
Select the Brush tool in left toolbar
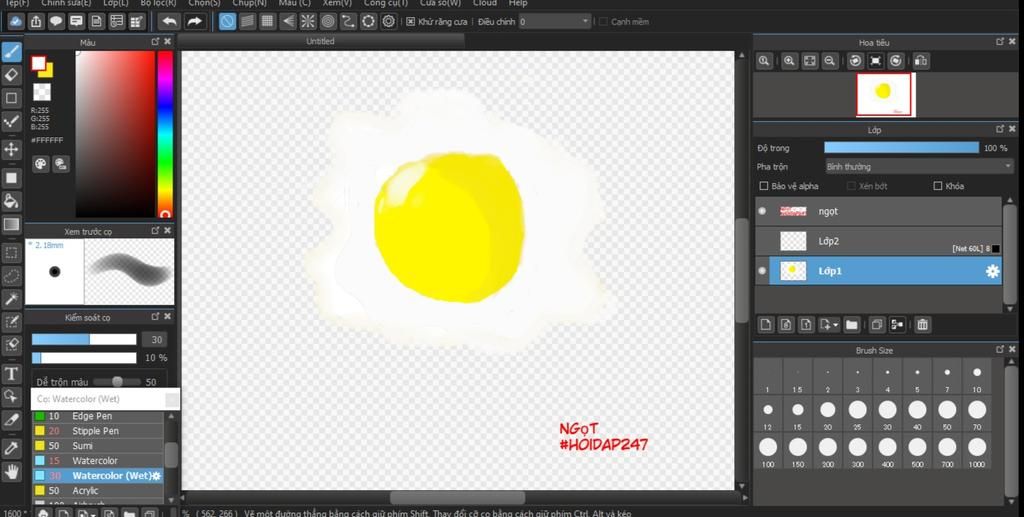tap(11, 52)
